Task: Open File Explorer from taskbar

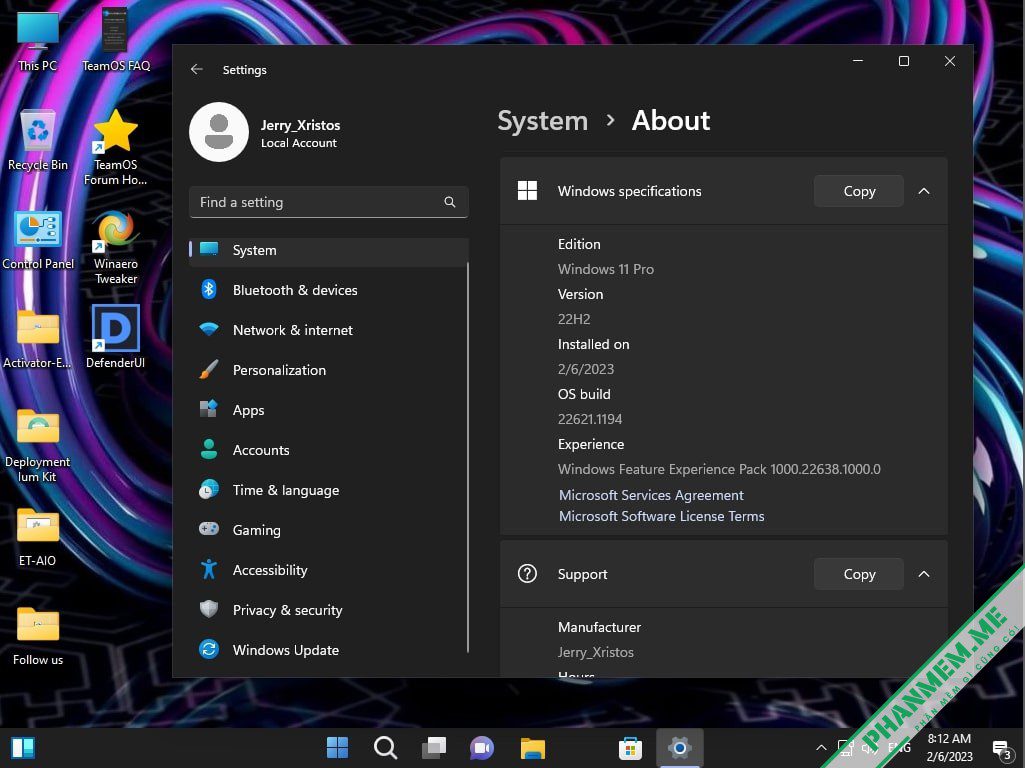Action: pyautogui.click(x=532, y=748)
